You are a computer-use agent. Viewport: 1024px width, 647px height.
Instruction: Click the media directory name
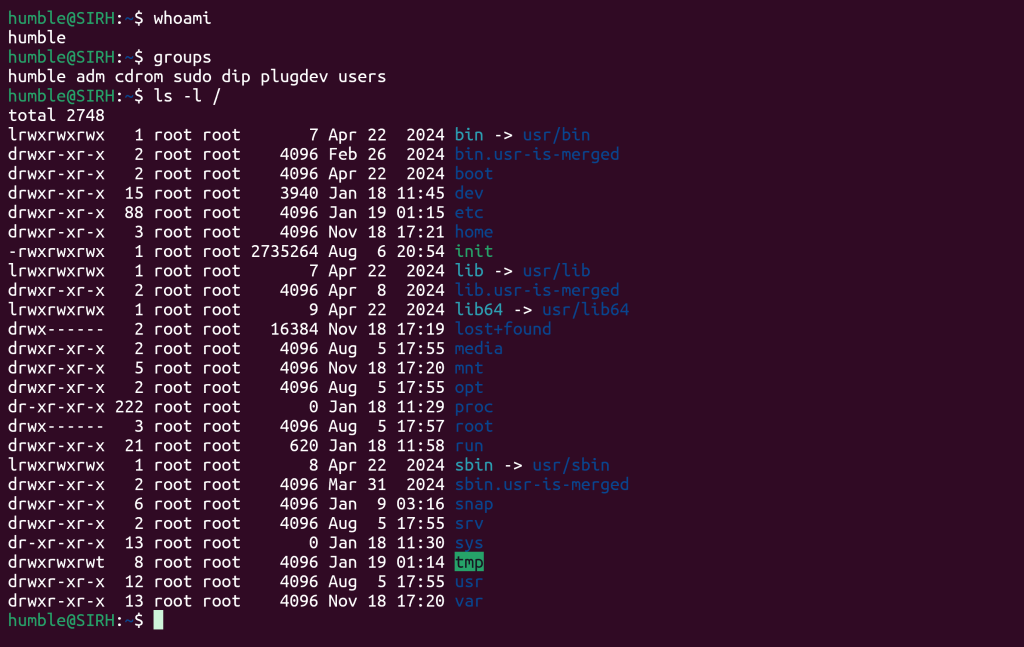point(478,349)
